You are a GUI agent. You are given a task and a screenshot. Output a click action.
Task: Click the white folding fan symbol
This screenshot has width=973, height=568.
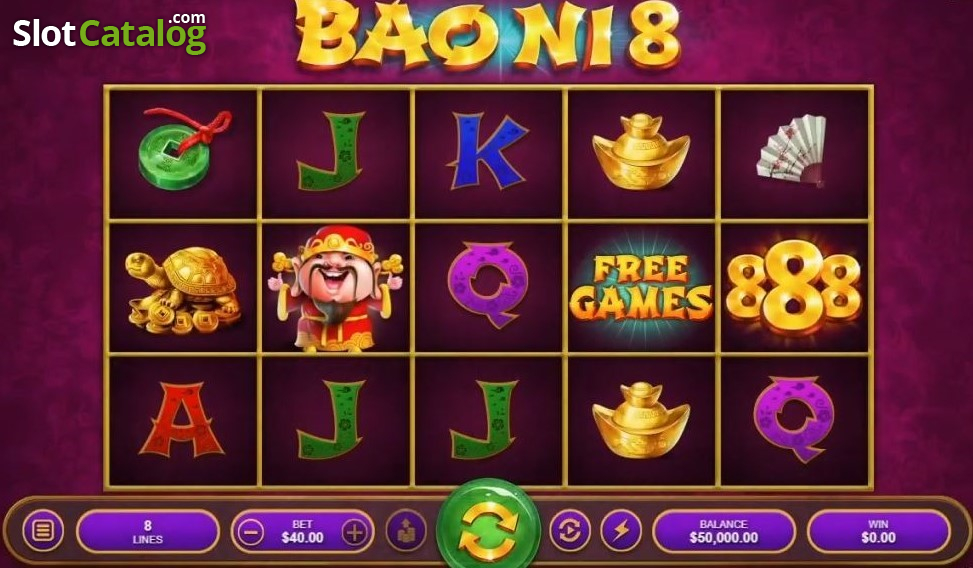pyautogui.click(x=792, y=150)
